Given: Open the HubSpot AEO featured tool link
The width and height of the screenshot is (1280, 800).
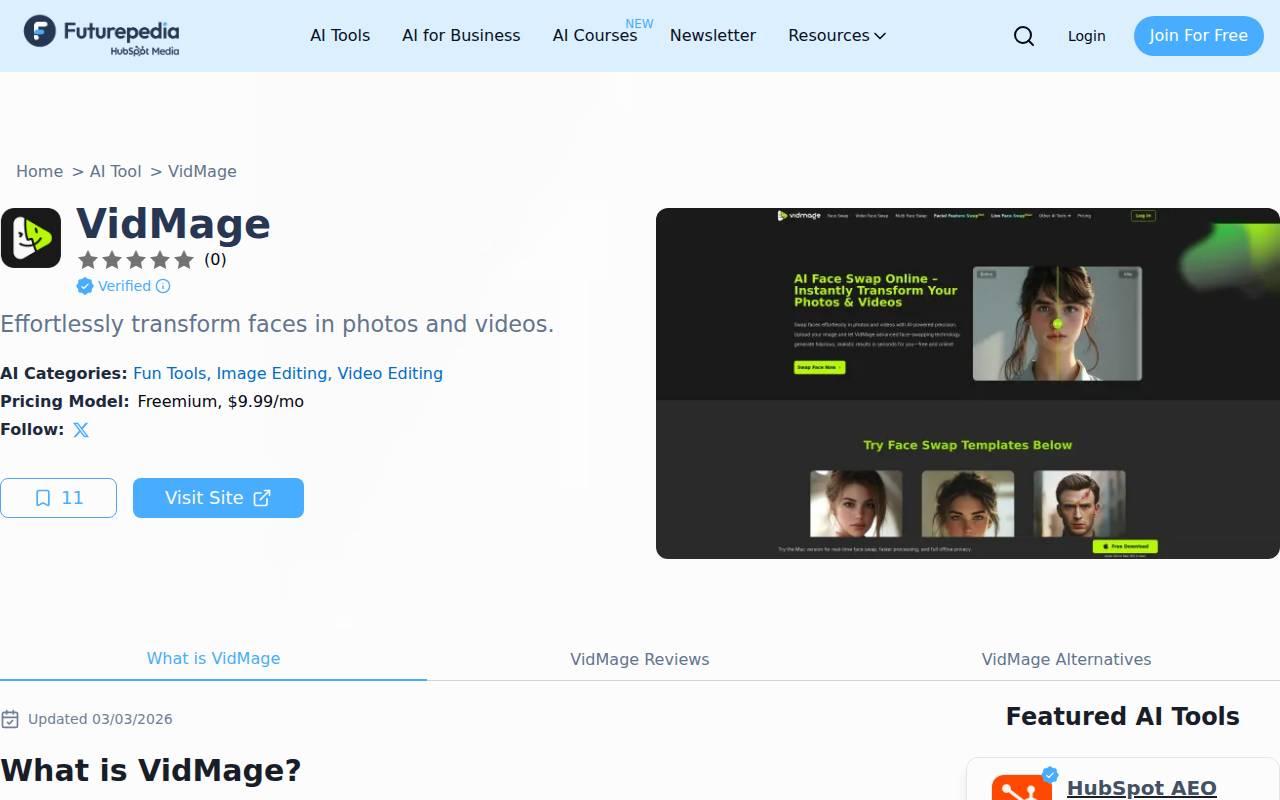Looking at the screenshot, I should pos(1142,788).
